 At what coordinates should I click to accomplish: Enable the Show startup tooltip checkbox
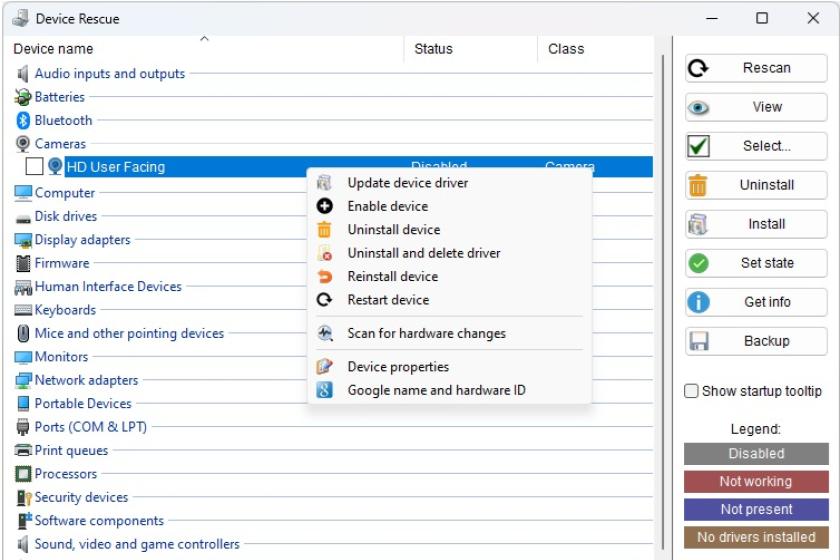pyautogui.click(x=691, y=391)
